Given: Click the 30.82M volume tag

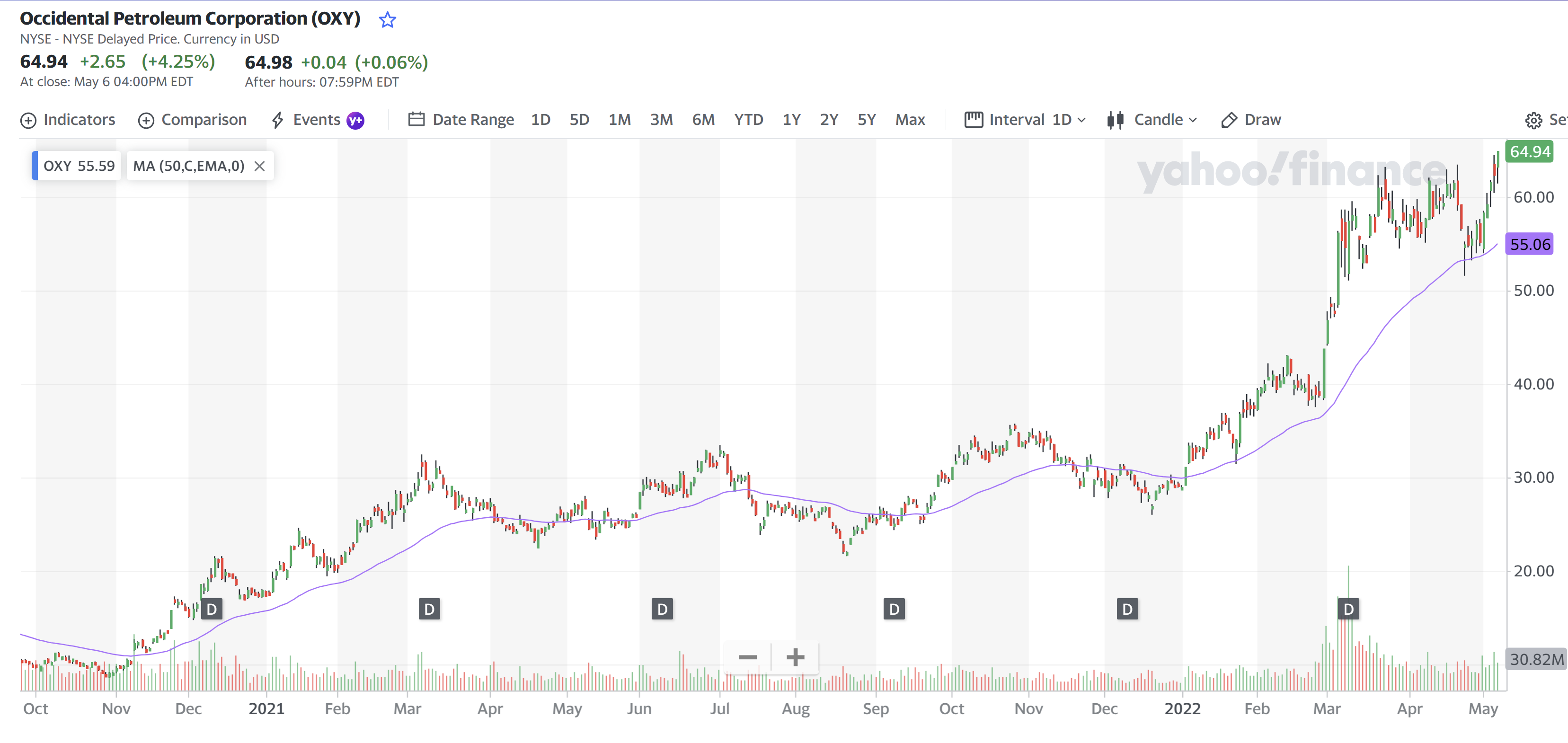Looking at the screenshot, I should (1536, 659).
